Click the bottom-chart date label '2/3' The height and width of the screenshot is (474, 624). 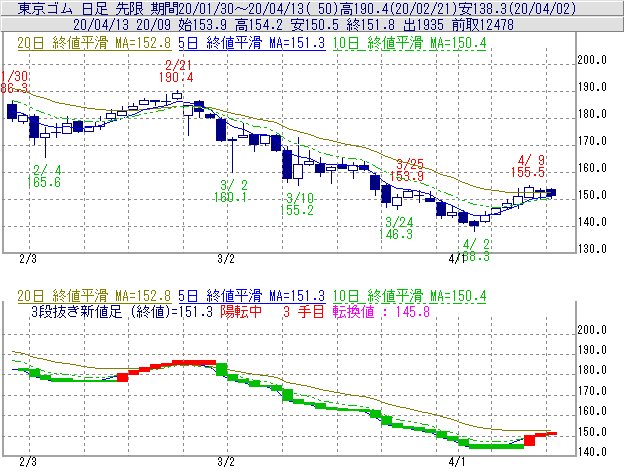tap(28, 462)
